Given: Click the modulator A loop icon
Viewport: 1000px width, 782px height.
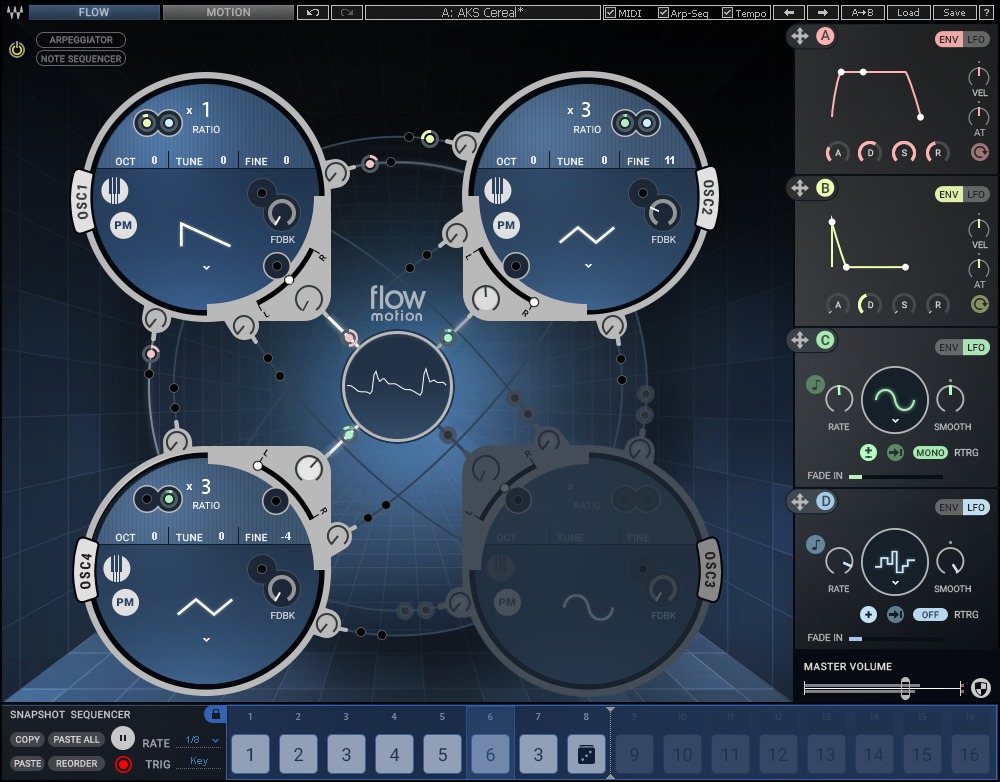Looking at the screenshot, I should pos(980,152).
